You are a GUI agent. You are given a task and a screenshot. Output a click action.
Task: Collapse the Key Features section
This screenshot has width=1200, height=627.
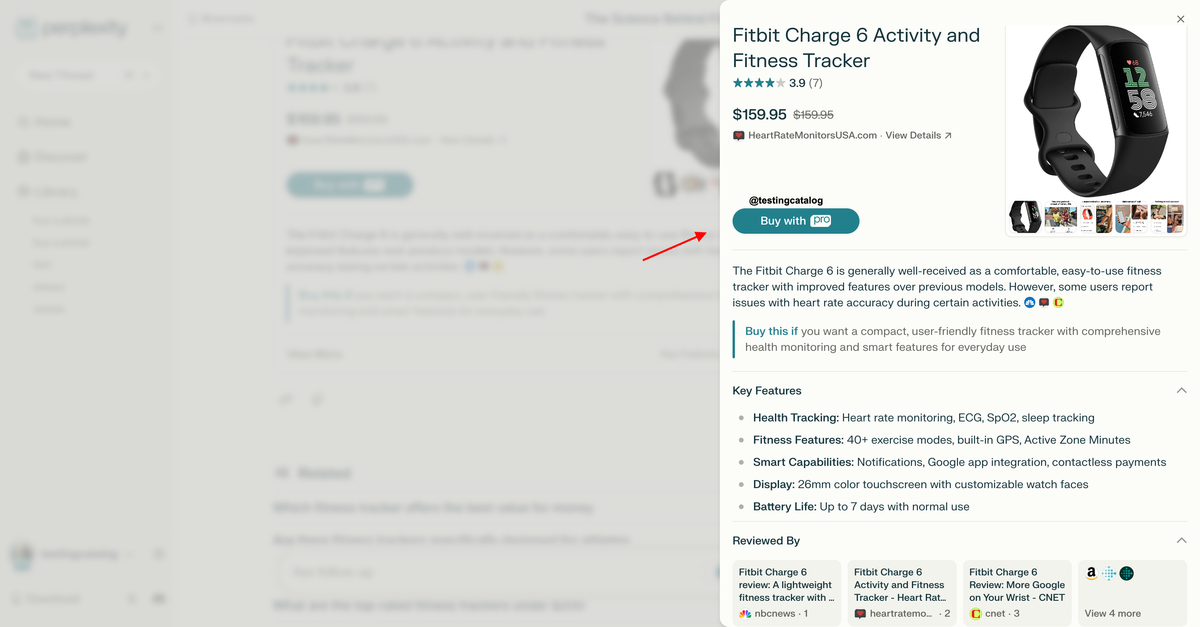coord(1181,390)
